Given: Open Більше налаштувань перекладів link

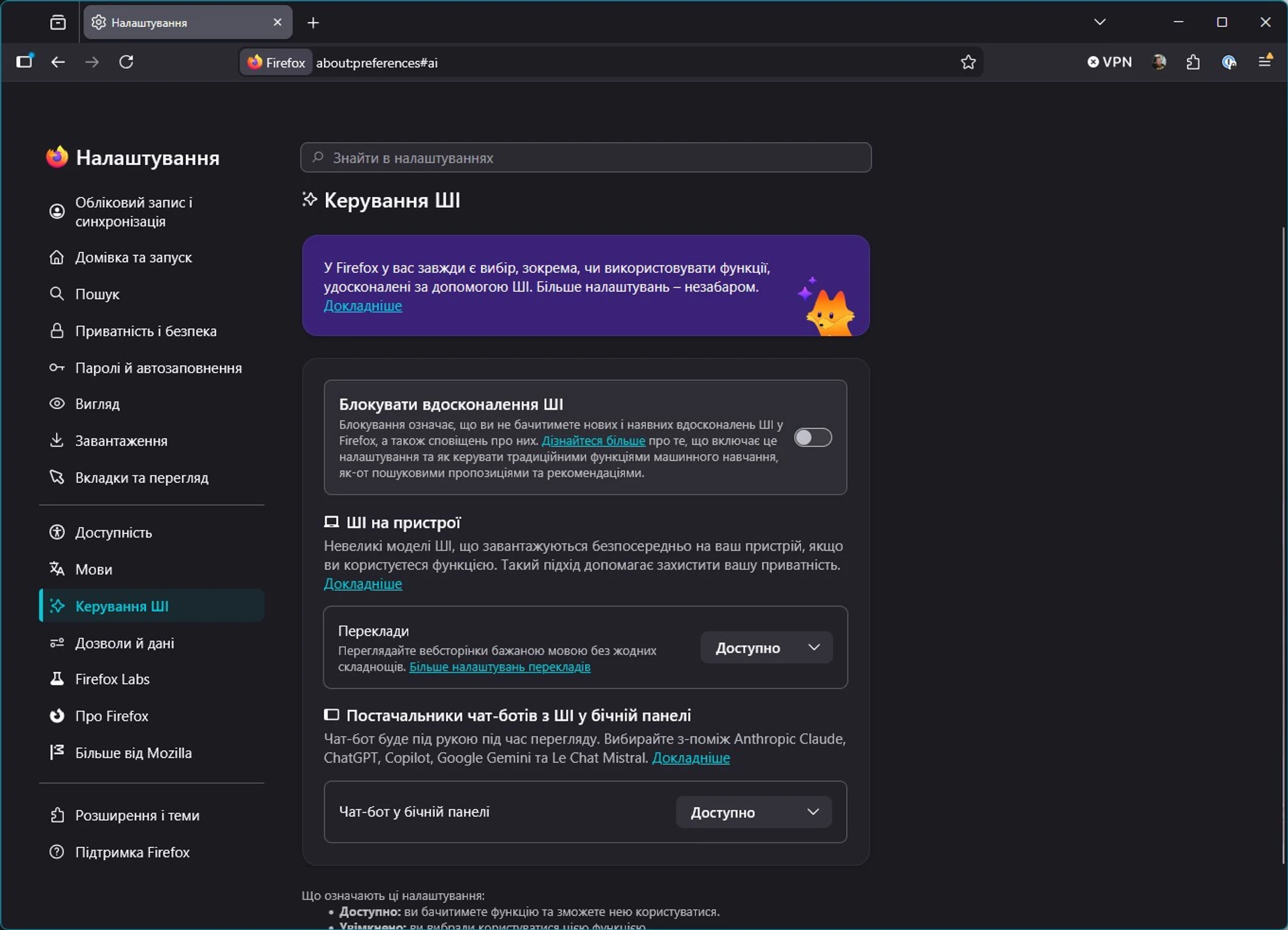Looking at the screenshot, I should click(x=500, y=667).
